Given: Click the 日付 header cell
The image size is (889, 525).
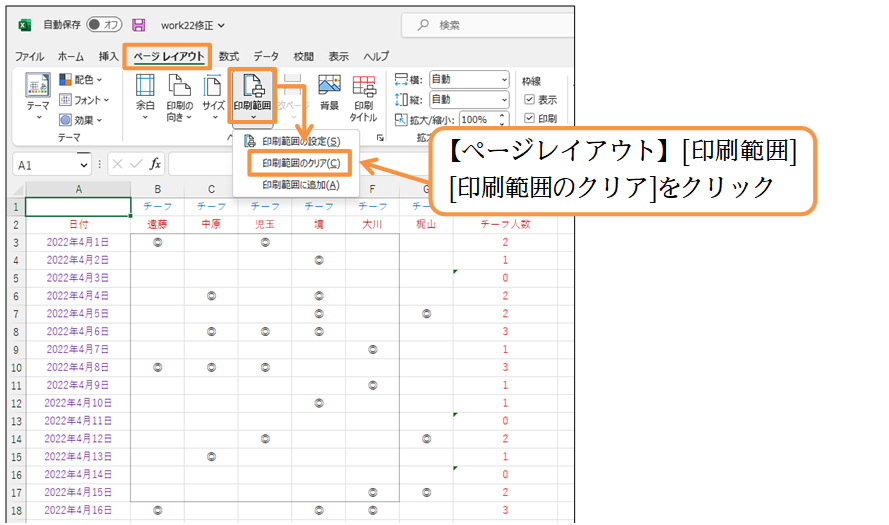Looking at the screenshot, I should tap(78, 225).
